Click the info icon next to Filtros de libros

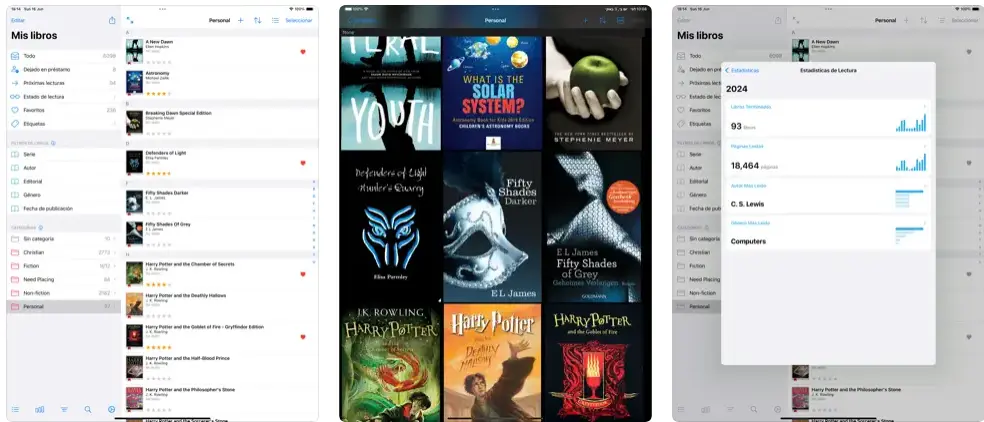(x=53, y=143)
